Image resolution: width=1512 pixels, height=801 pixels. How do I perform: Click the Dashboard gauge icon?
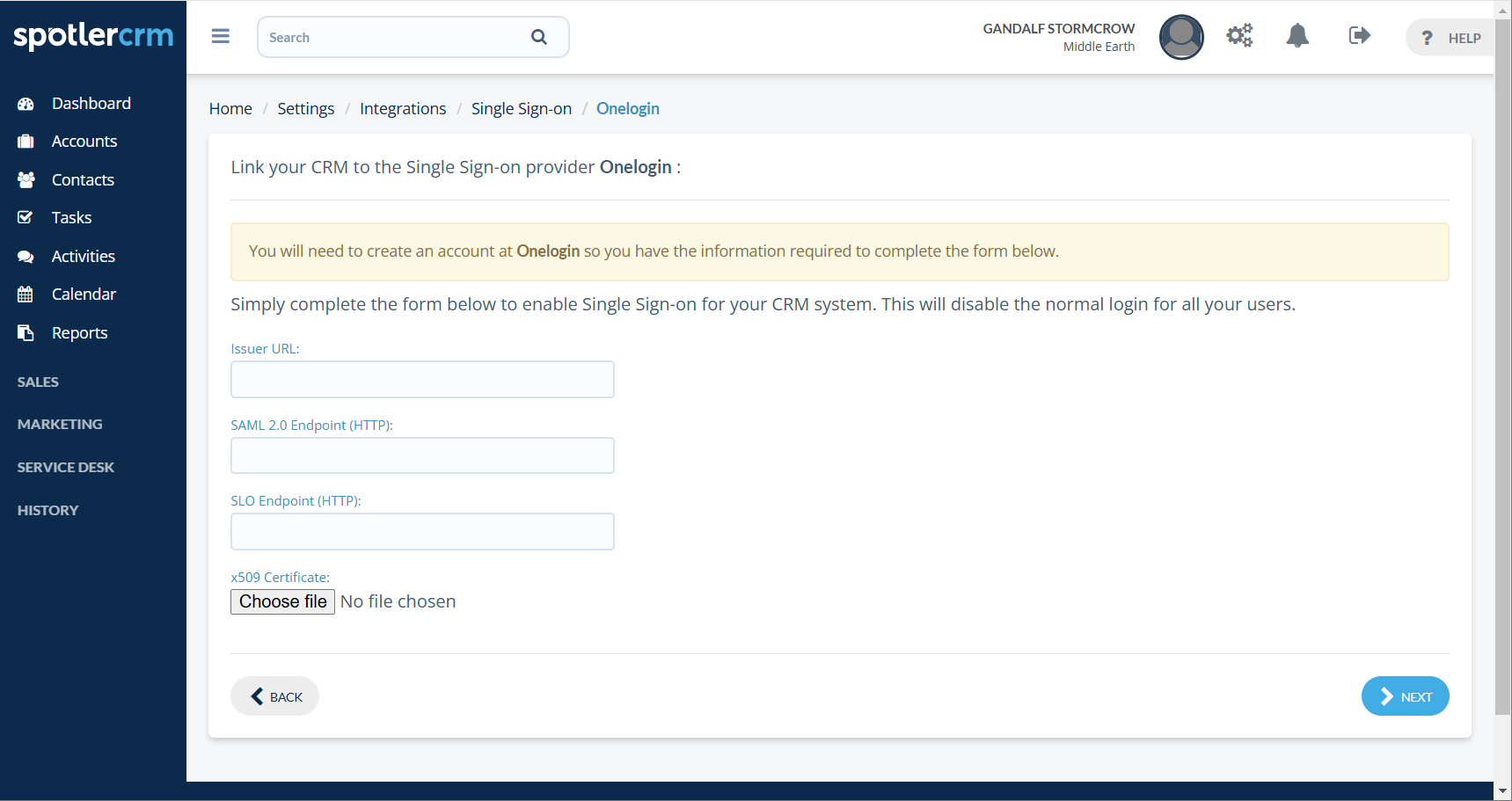pos(26,104)
